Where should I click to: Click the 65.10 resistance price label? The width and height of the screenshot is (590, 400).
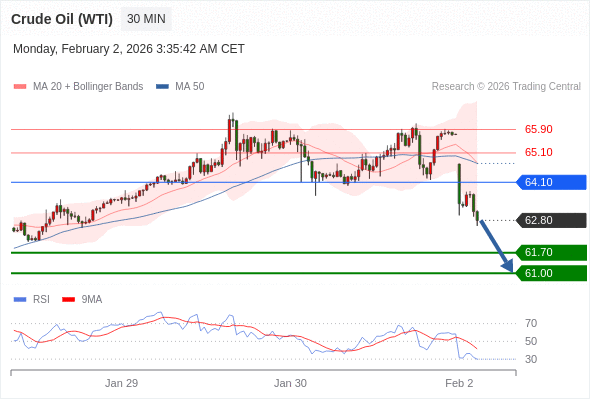tap(538, 152)
